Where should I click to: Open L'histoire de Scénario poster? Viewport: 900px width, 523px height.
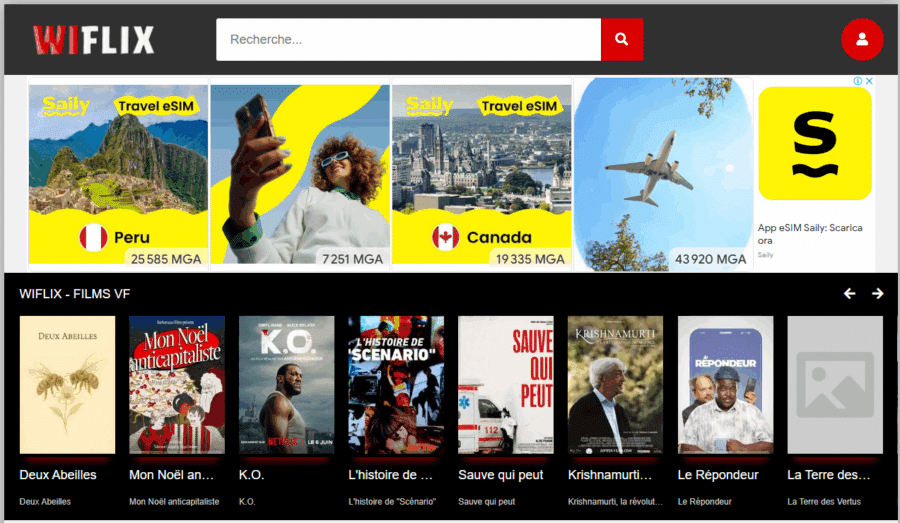396,385
